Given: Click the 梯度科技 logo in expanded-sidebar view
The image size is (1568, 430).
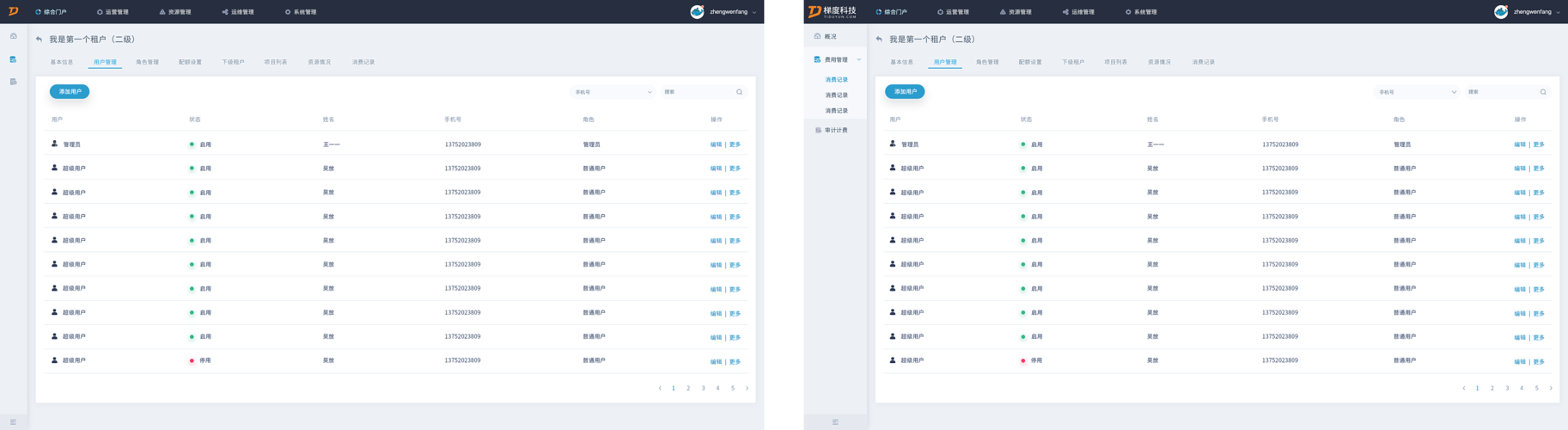Looking at the screenshot, I should point(833,11).
